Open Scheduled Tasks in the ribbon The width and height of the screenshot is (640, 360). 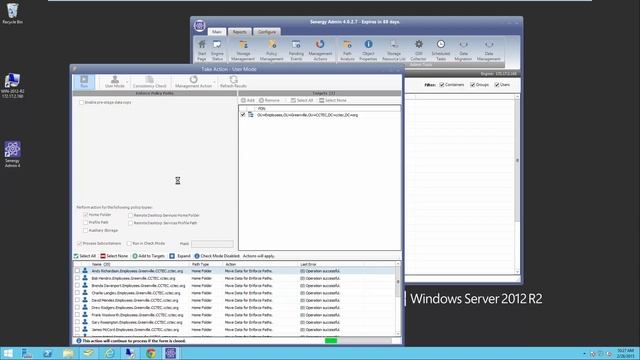point(441,51)
